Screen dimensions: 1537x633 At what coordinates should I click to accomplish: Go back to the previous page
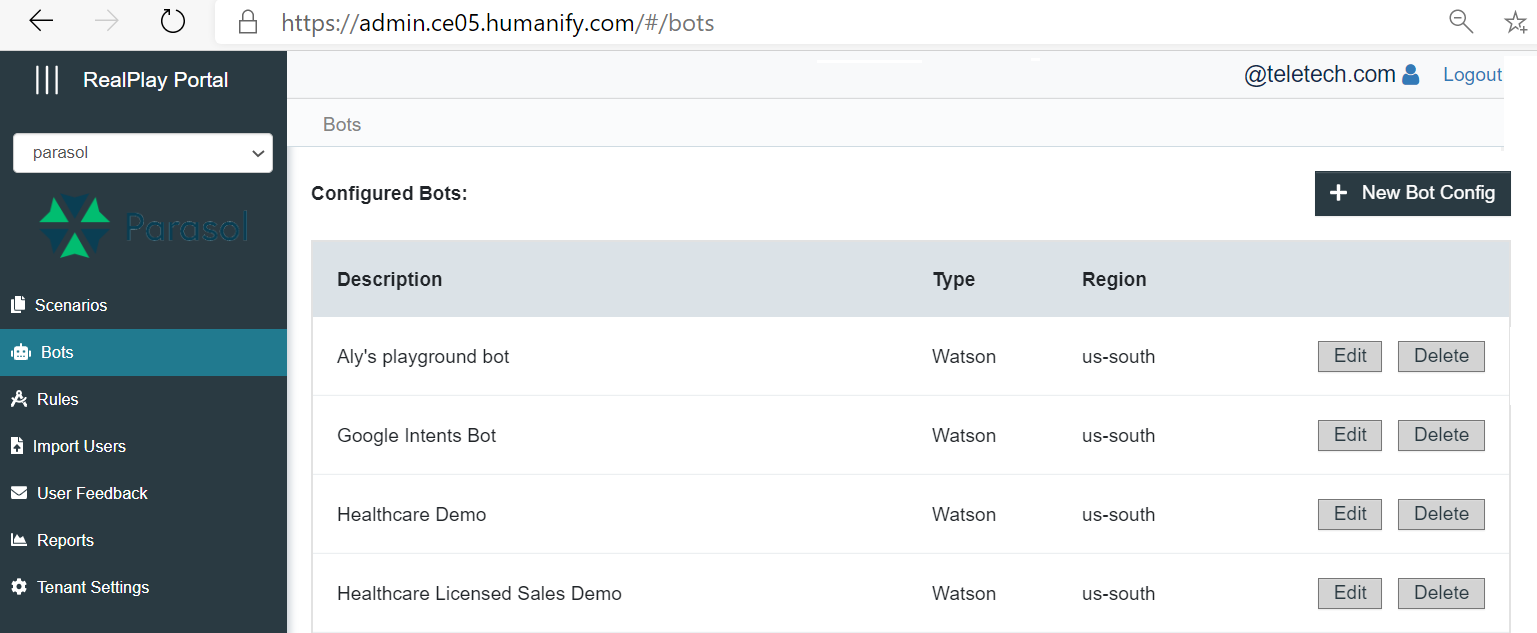click(41, 21)
